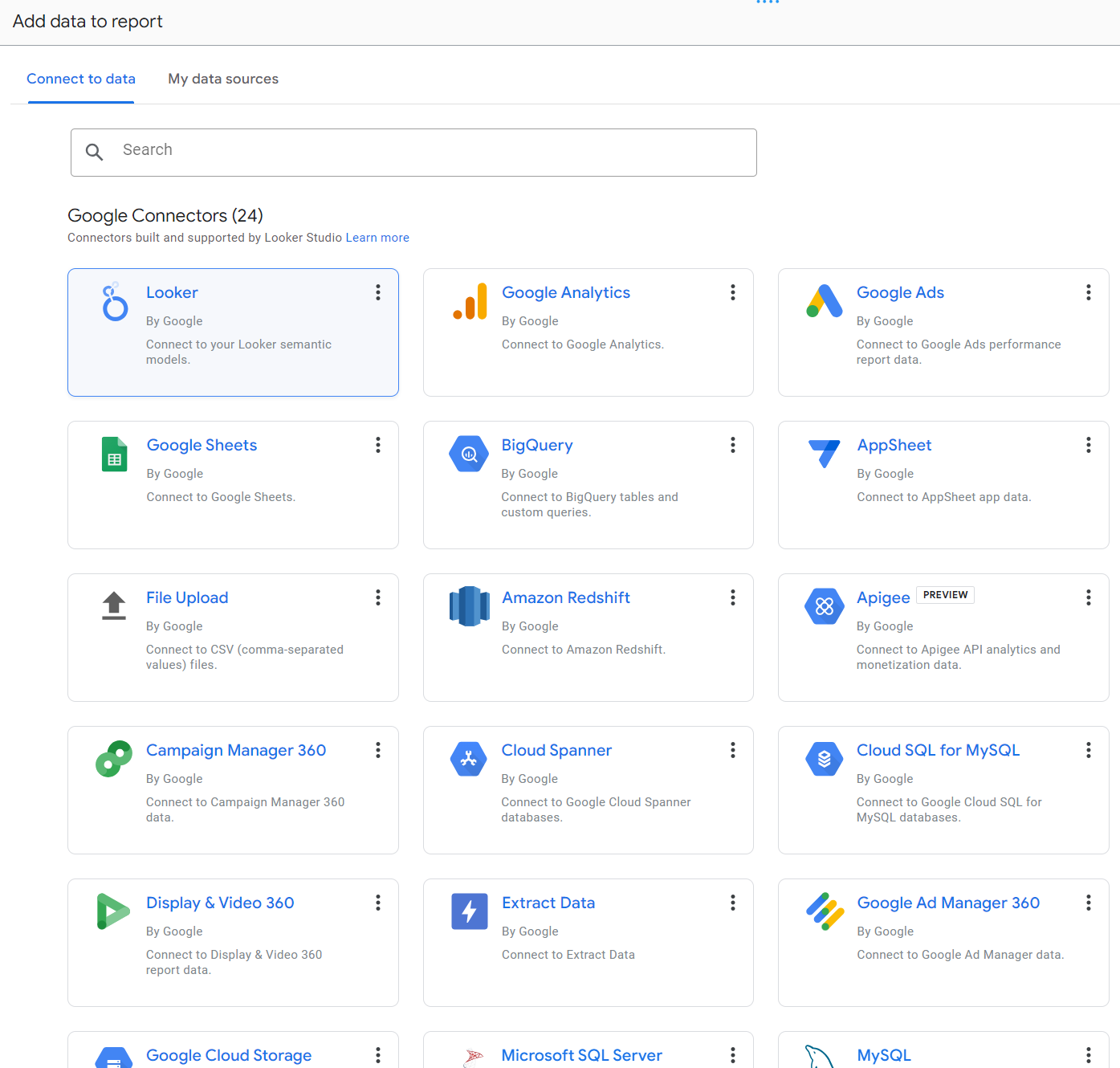Click the Amazon Redshift logo icon

click(470, 606)
